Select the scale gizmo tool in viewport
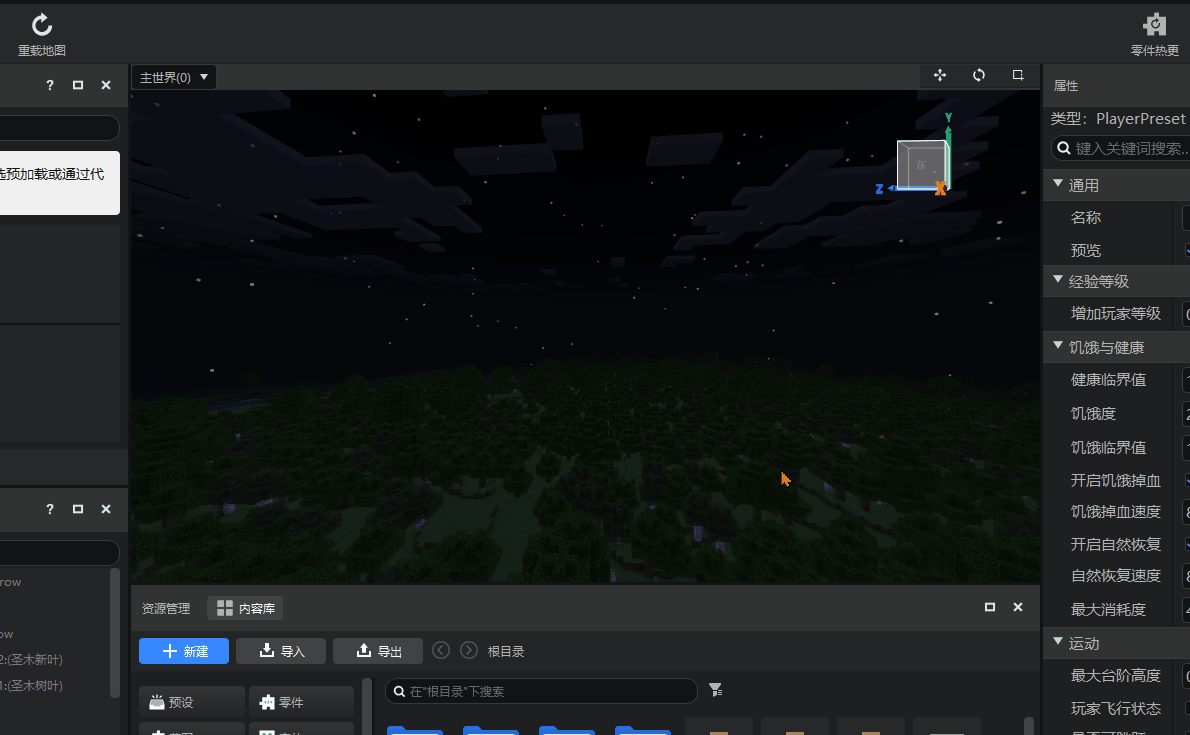This screenshot has height=735, width=1190. (x=1018, y=75)
